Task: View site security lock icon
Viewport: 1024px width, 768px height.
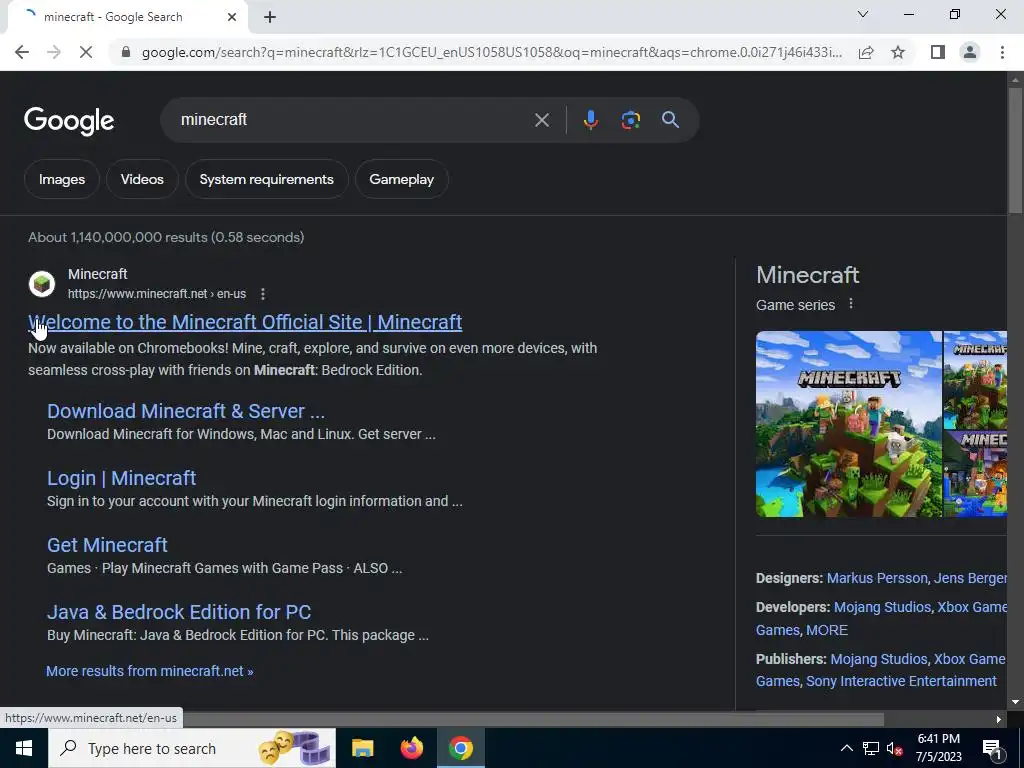Action: (x=125, y=52)
